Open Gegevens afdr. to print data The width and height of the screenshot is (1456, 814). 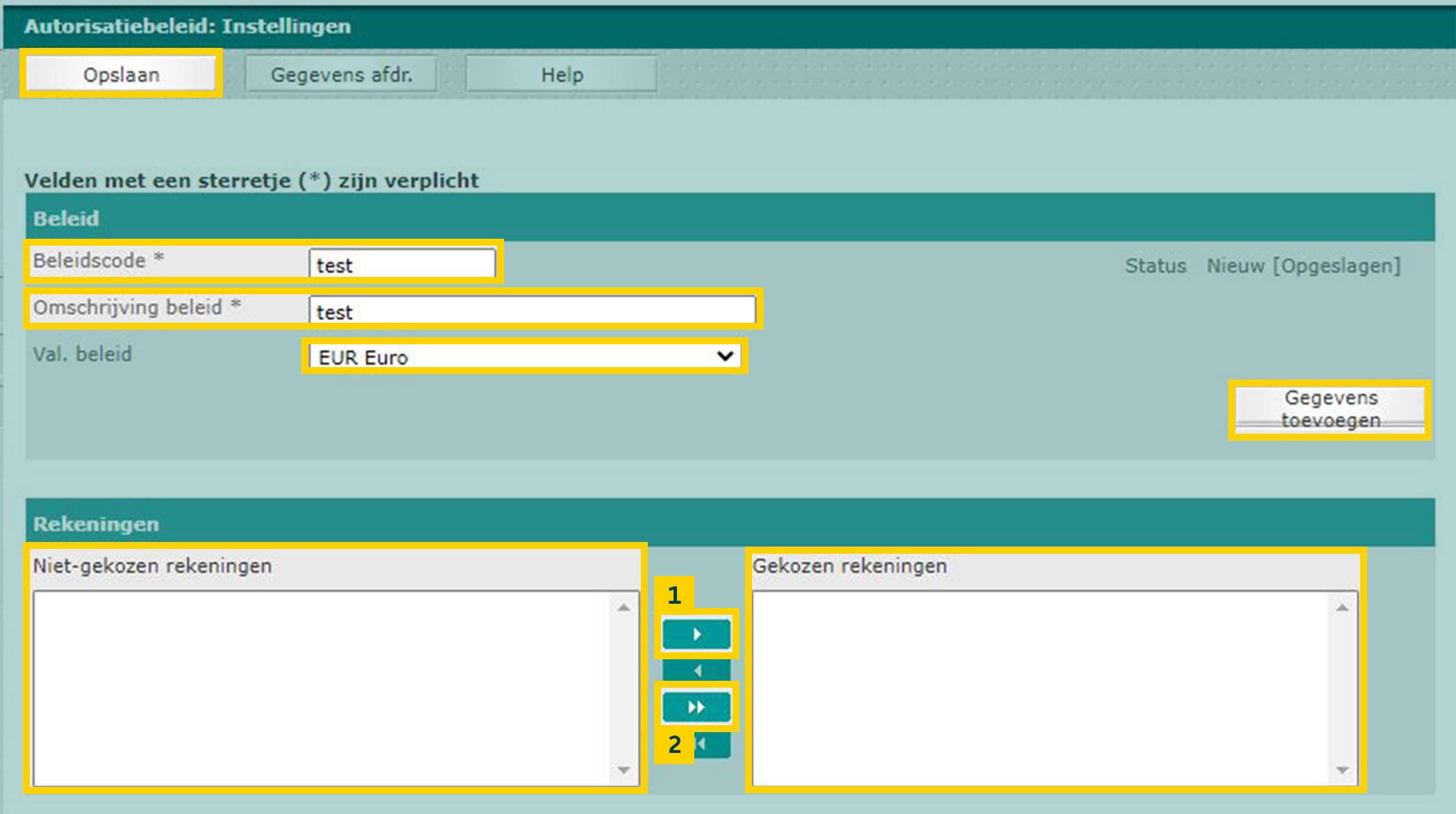tap(341, 74)
